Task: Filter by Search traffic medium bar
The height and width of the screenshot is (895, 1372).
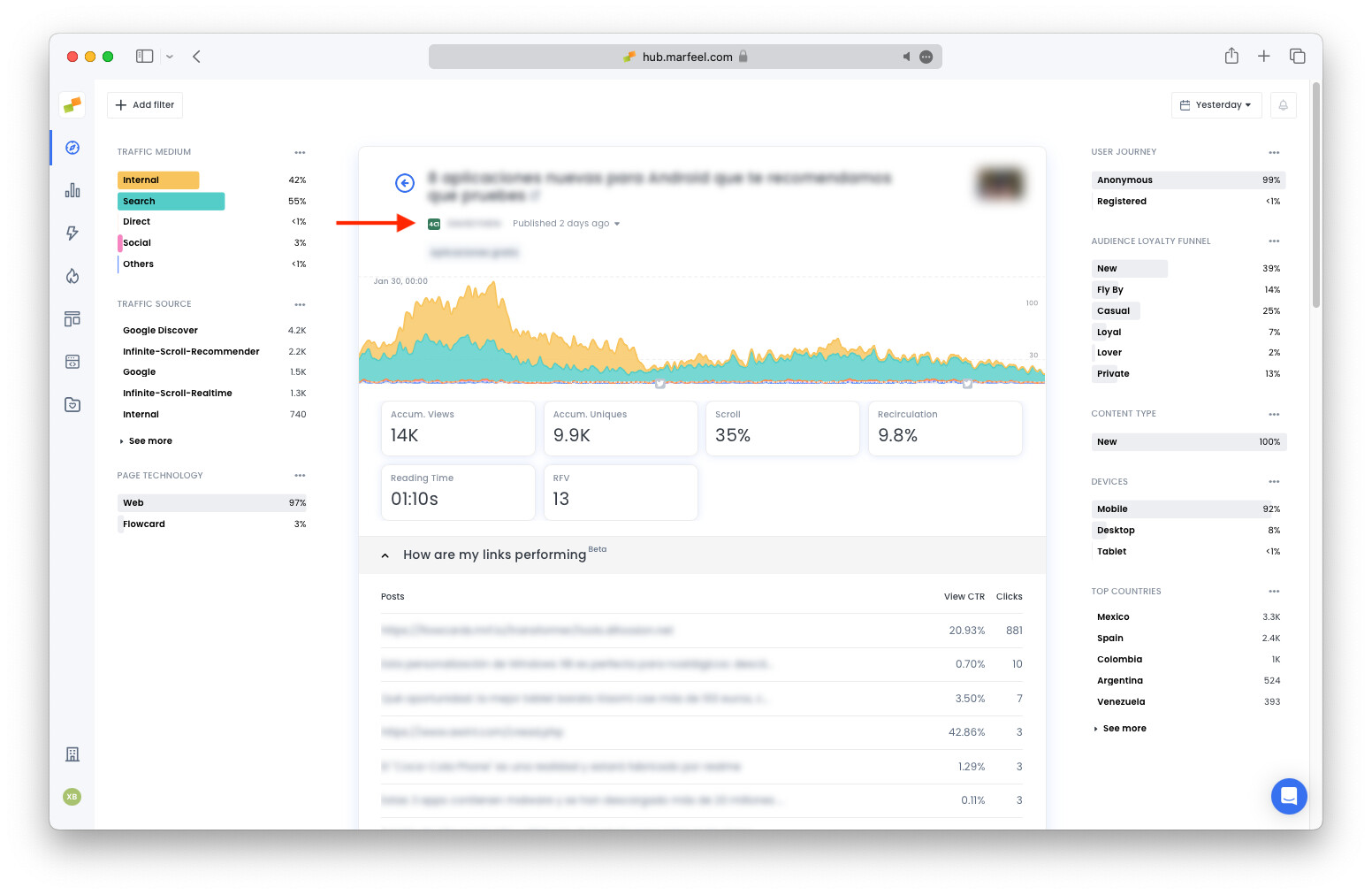Action: 171,202
